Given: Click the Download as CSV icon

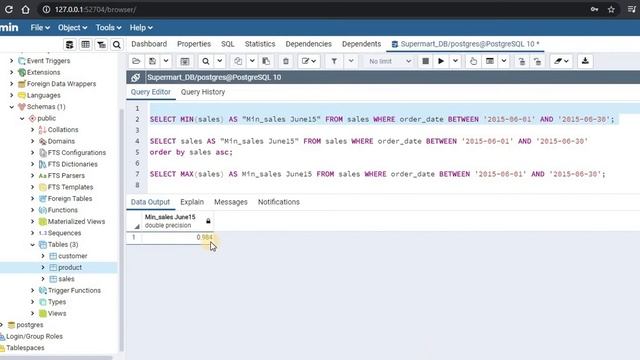Looking at the screenshot, I should pos(585,61).
